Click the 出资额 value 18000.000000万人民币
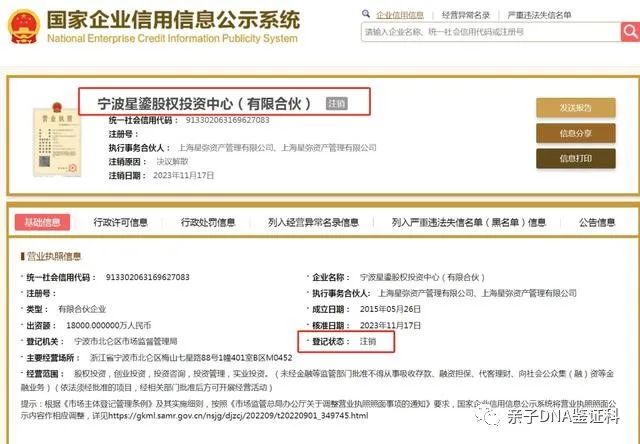The height and width of the screenshot is (444, 640). (108, 326)
